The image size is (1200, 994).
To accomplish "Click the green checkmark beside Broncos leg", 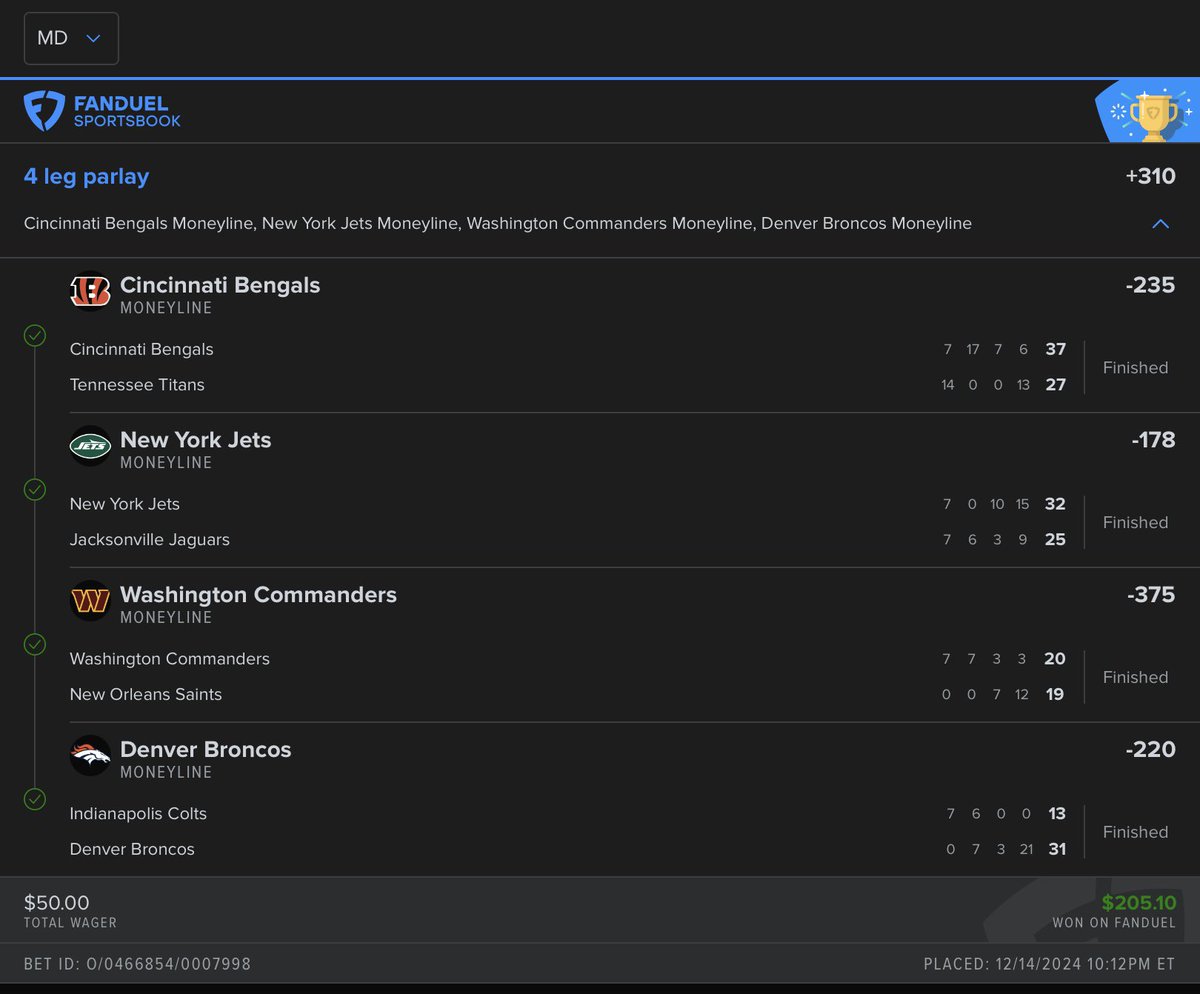I will [x=35, y=799].
